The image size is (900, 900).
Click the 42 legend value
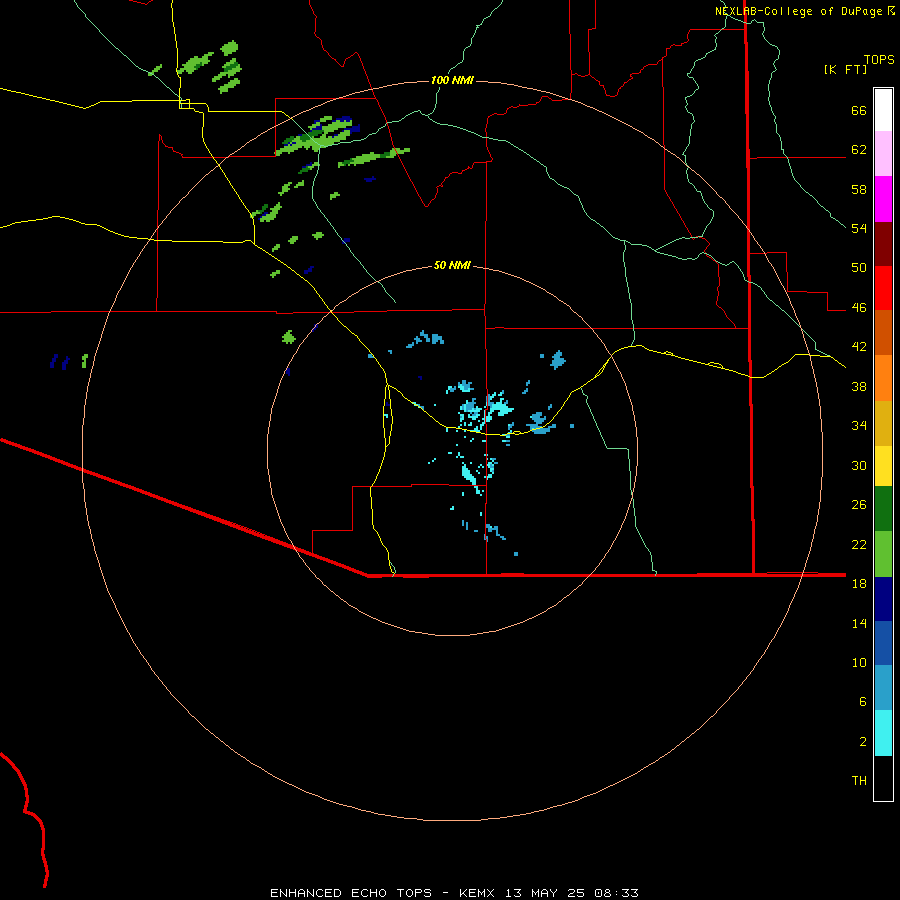point(859,347)
